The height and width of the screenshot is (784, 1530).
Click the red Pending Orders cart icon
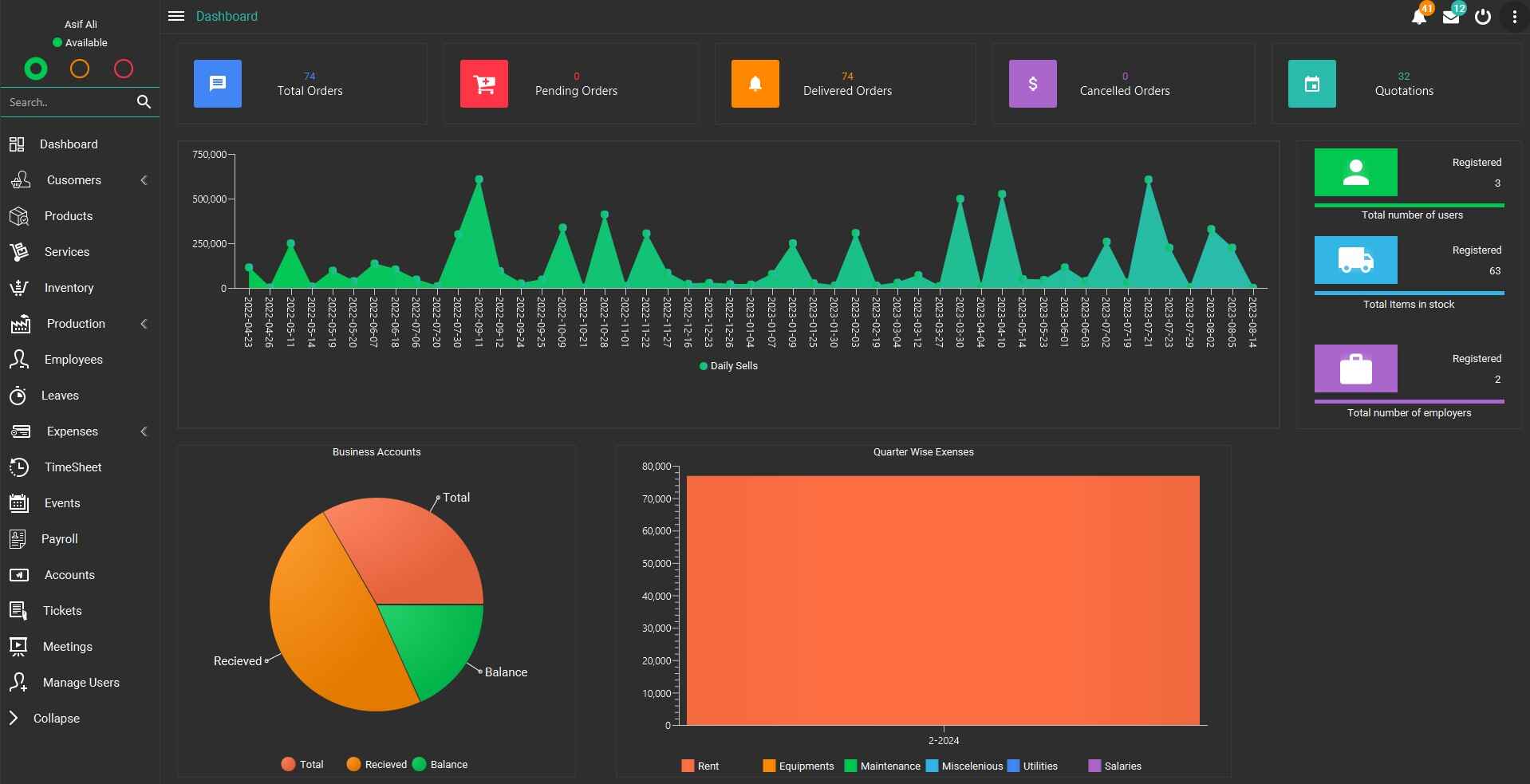point(483,84)
